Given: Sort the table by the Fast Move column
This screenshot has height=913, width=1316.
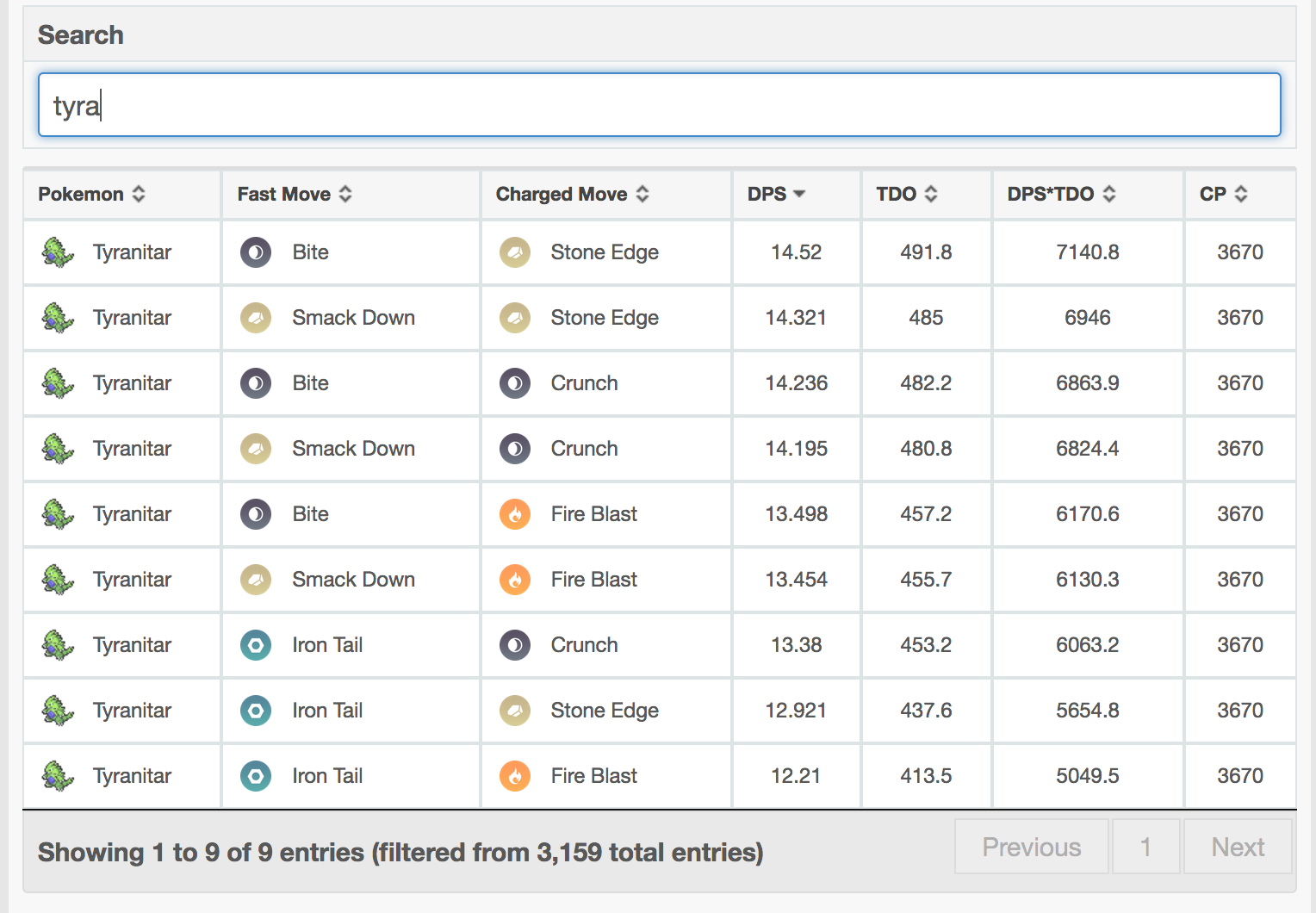Looking at the screenshot, I should (x=351, y=195).
